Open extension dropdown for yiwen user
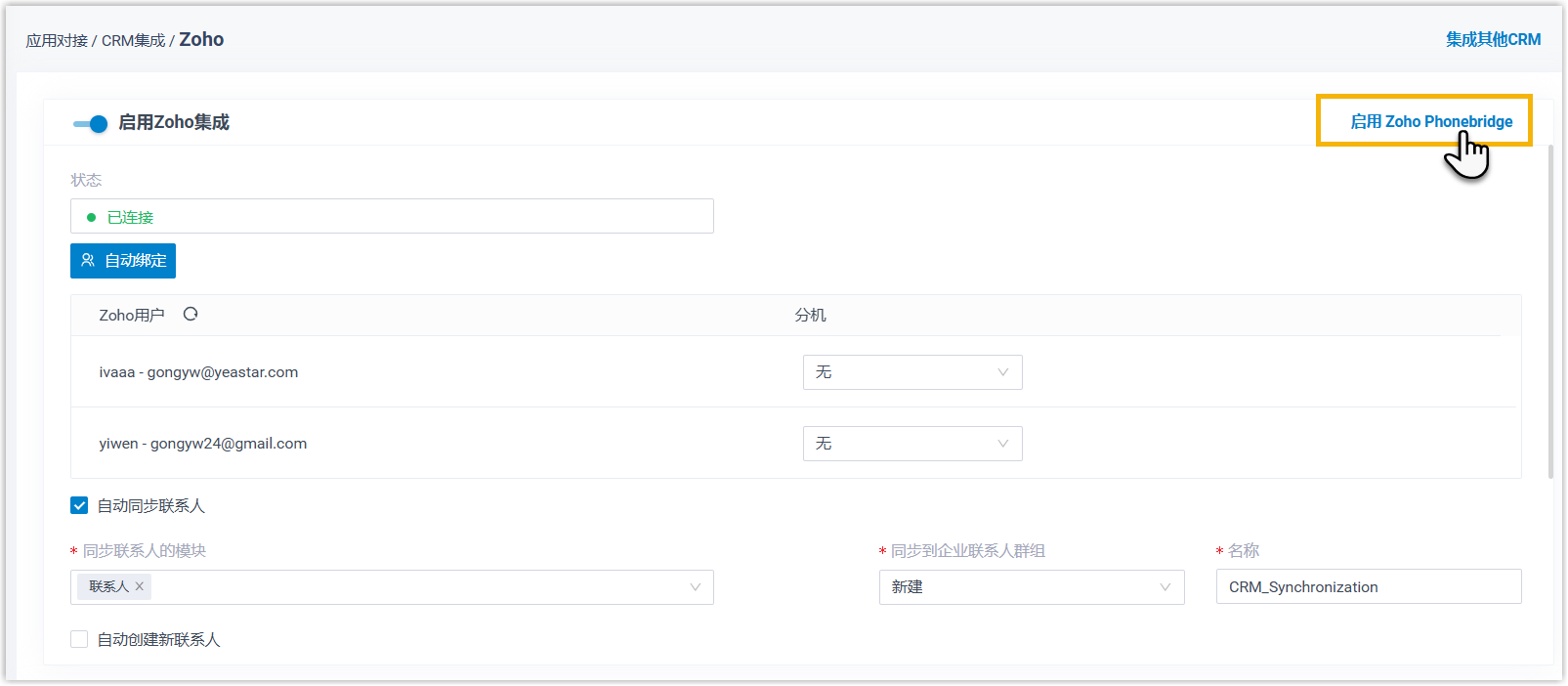The height and width of the screenshot is (686, 1568). [x=911, y=444]
